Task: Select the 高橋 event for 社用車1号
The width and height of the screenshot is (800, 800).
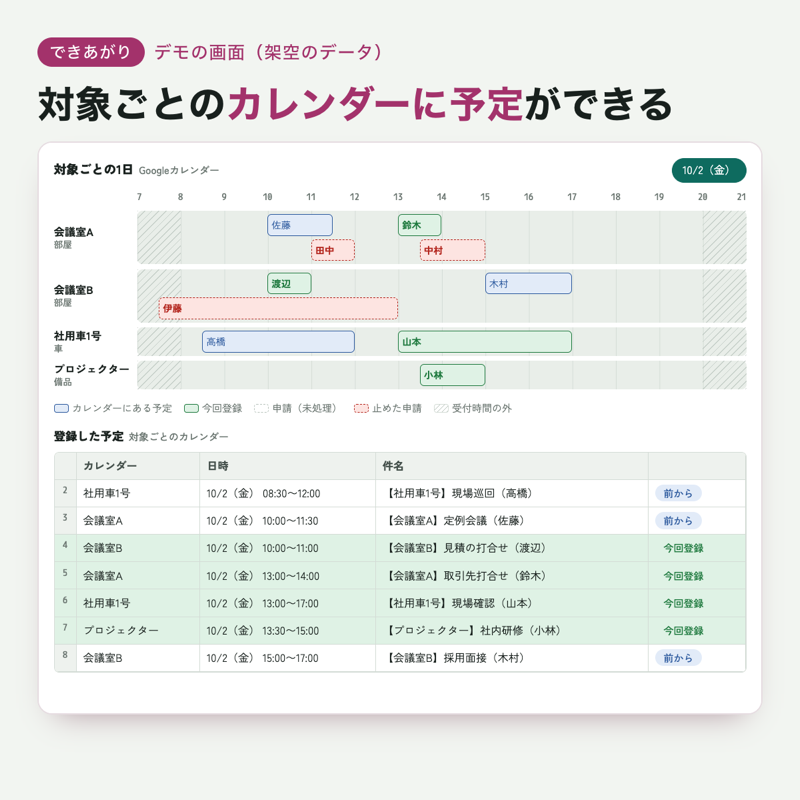Action: [278, 342]
